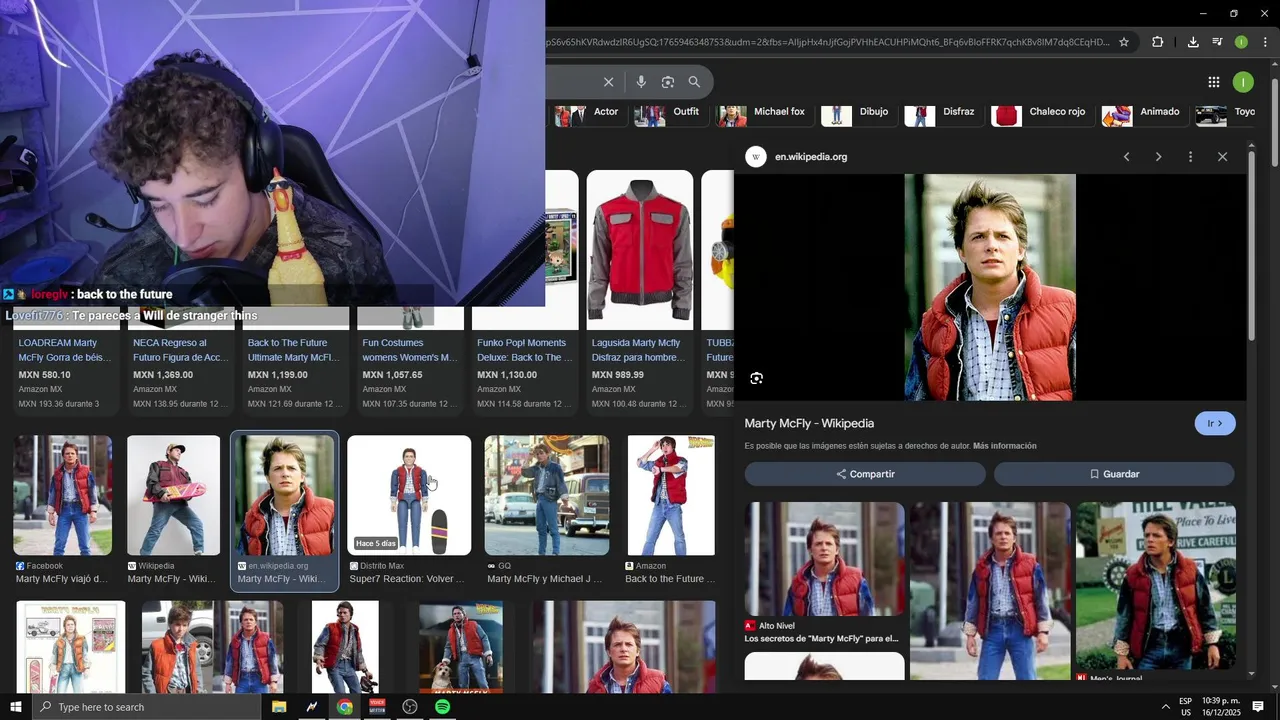The width and height of the screenshot is (1280, 720).
Task: Start voice search with microphone icon
Action: (641, 82)
